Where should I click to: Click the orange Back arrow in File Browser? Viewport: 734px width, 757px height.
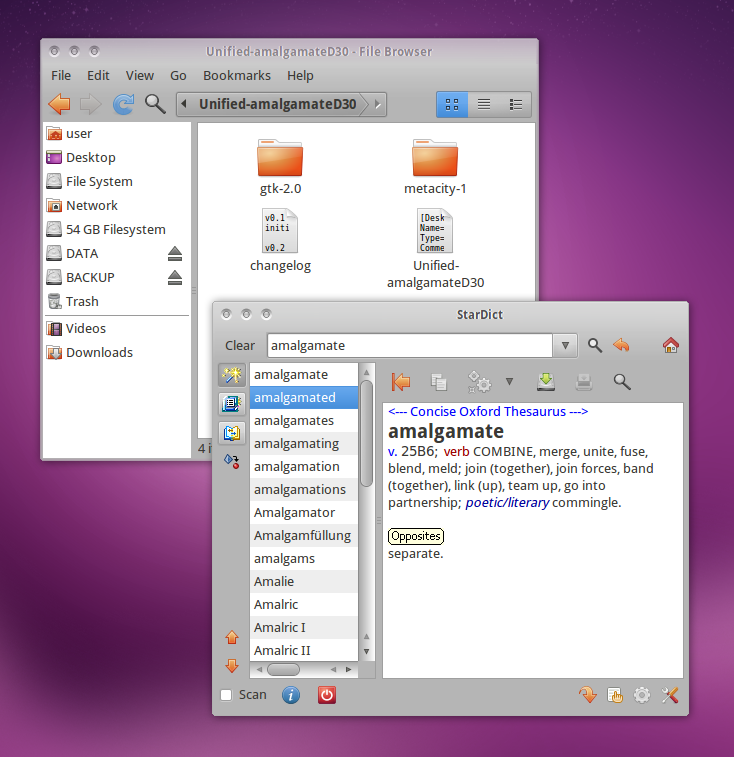[59, 104]
